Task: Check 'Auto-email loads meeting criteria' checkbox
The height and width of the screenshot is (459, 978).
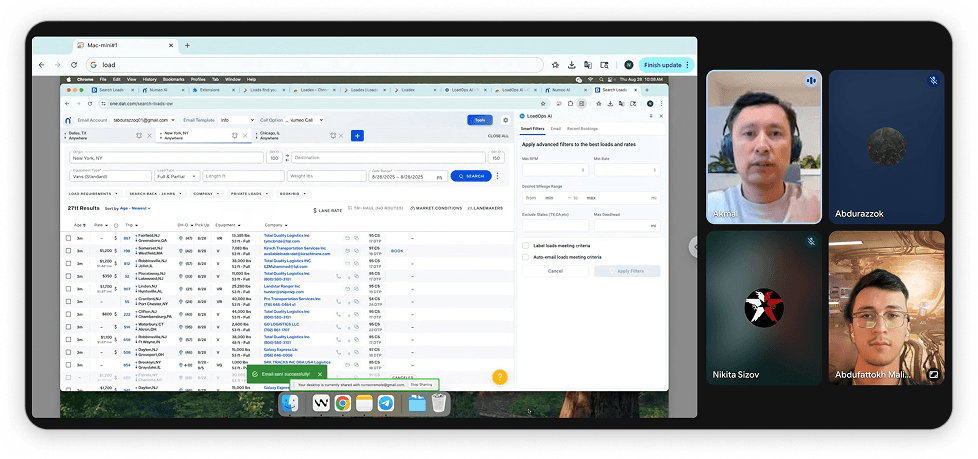Action: pos(526,257)
